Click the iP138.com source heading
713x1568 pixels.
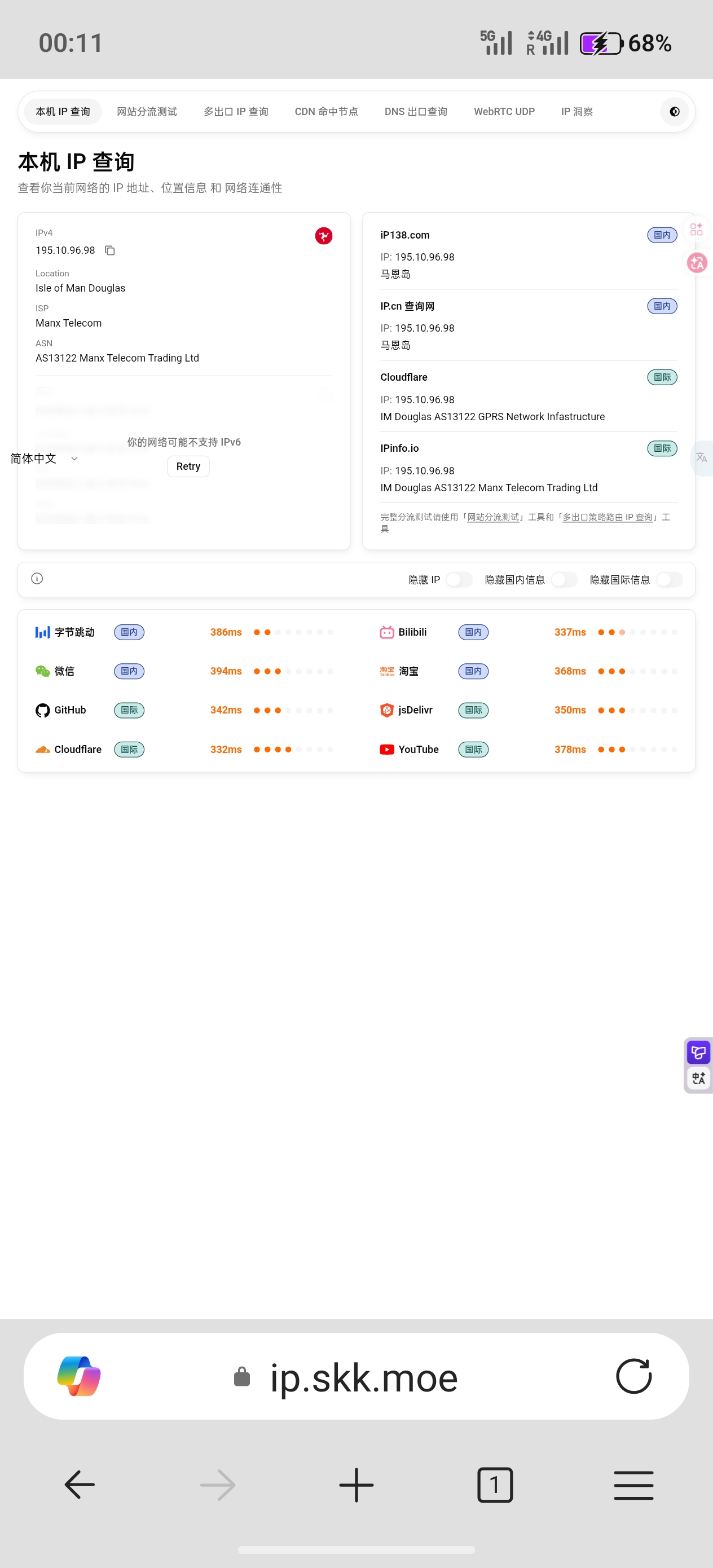pos(405,235)
